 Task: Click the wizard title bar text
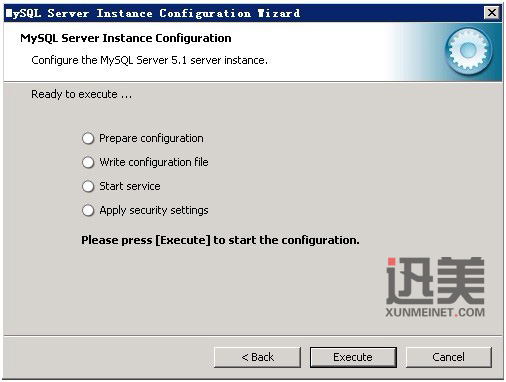tap(153, 13)
